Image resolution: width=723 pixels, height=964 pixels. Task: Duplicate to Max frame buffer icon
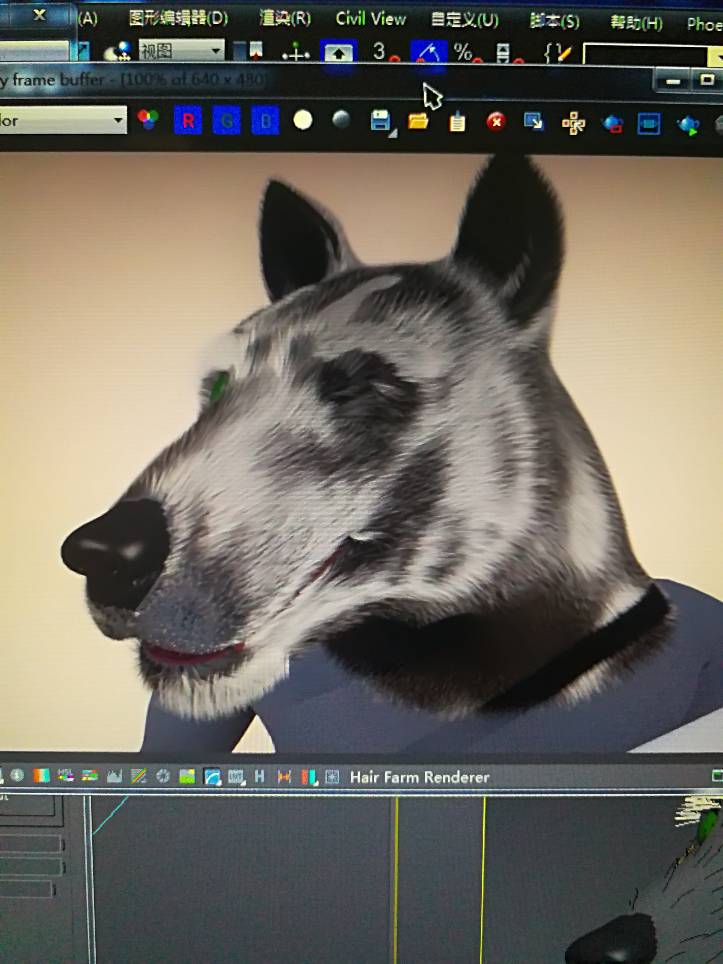(534, 122)
